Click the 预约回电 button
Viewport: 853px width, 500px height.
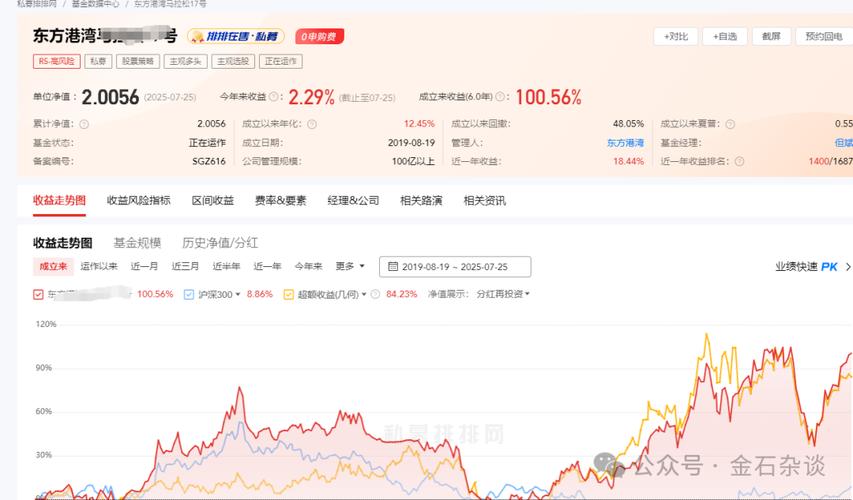click(824, 36)
